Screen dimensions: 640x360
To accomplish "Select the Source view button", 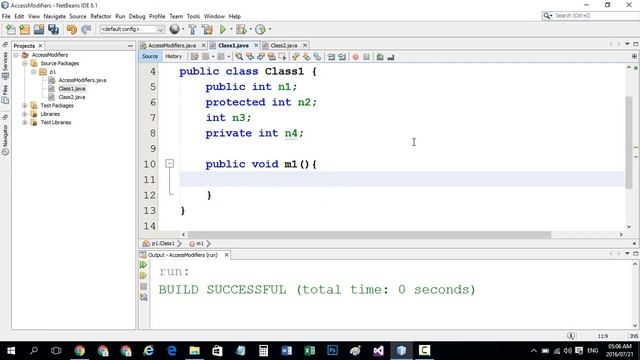I will tap(150, 57).
